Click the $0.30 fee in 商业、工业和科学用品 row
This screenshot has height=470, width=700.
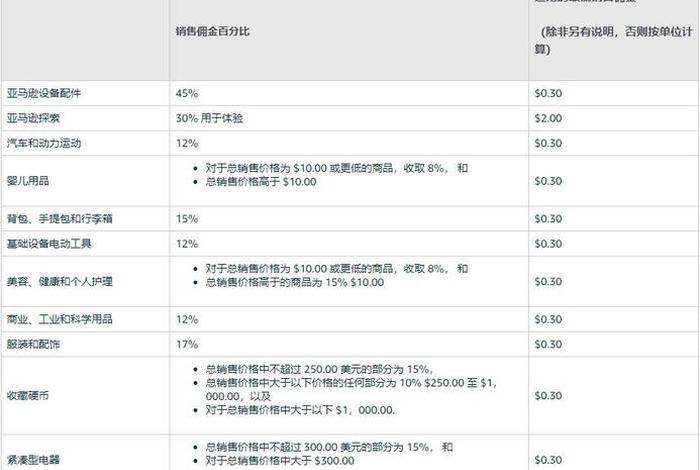pos(548,320)
